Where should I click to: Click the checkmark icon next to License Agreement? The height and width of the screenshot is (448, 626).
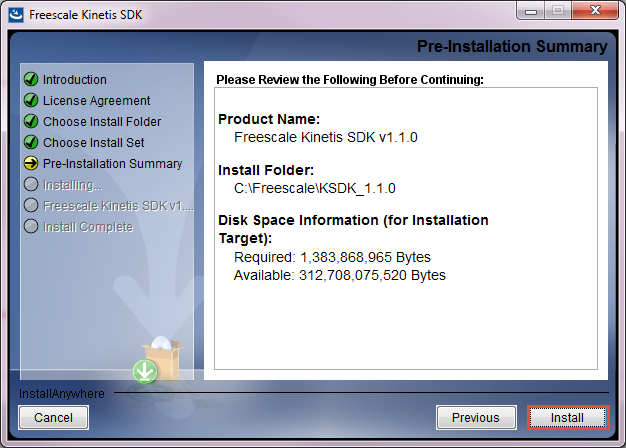(x=31, y=101)
